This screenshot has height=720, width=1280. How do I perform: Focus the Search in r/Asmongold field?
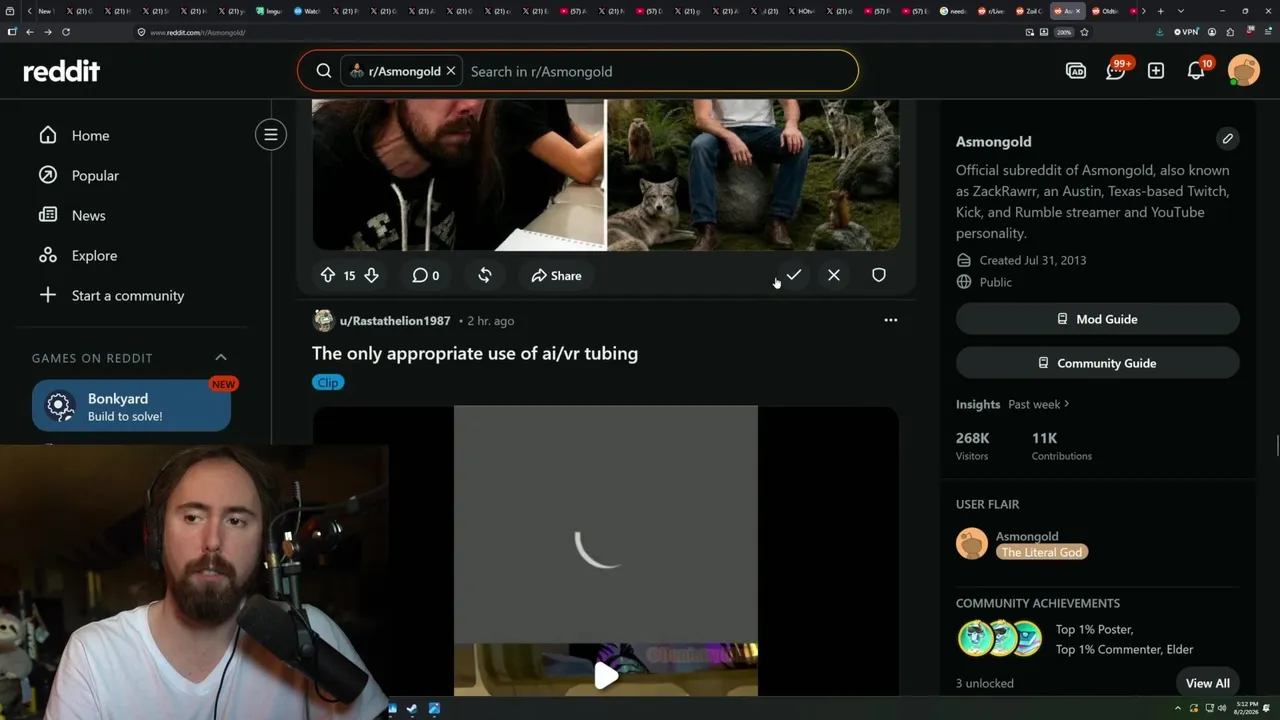coord(660,71)
